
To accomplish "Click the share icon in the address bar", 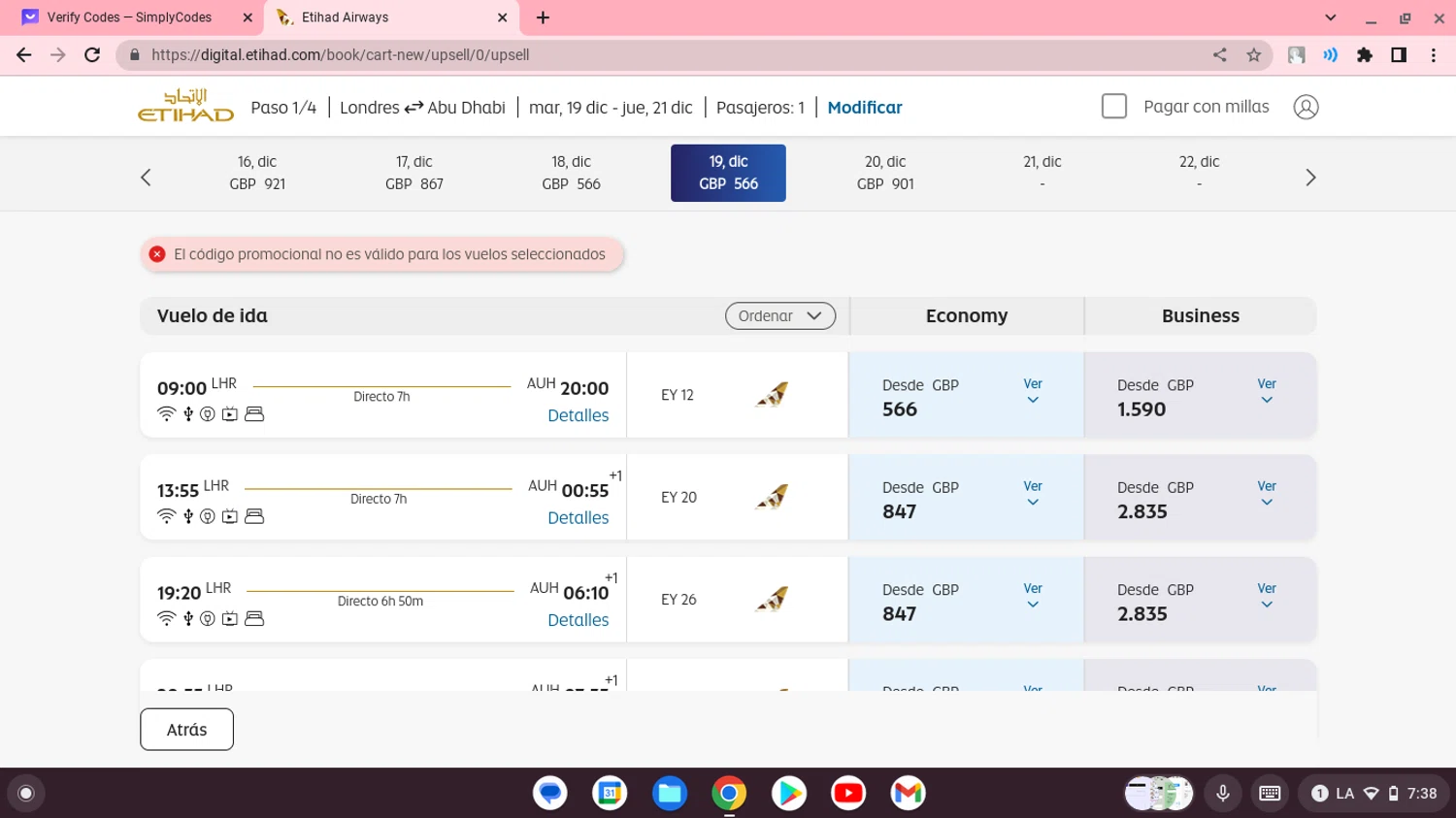I will coord(1220,55).
